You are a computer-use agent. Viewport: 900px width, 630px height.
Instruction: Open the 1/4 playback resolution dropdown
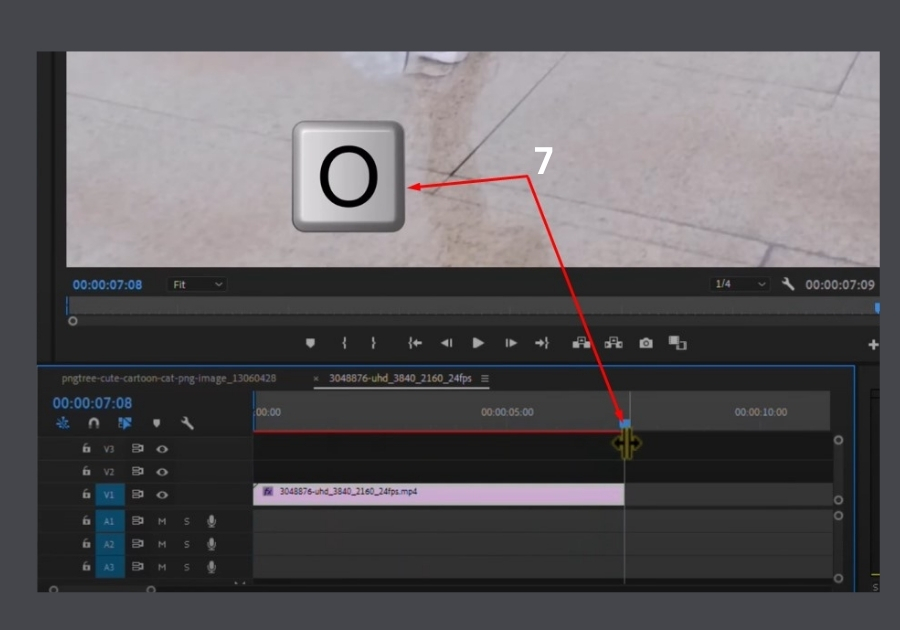pyautogui.click(x=739, y=284)
